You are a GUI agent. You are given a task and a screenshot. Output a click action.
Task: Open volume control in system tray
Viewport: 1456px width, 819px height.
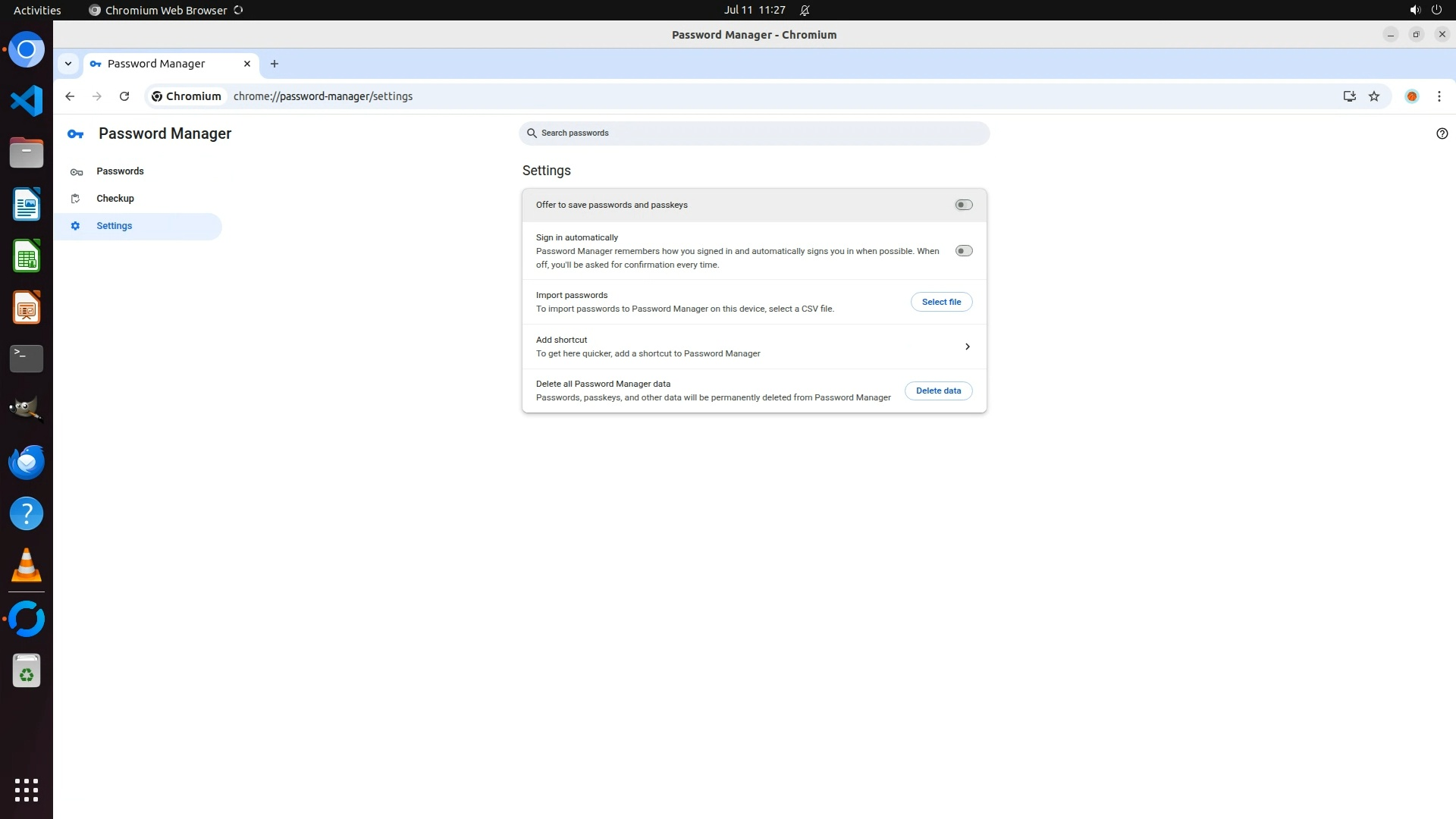(x=1414, y=10)
